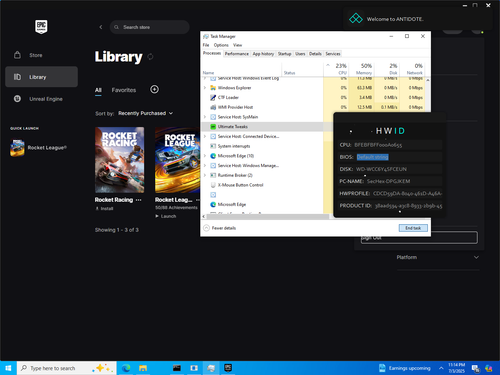This screenshot has height=375, width=500.
Task: Open Epic Games Launcher taskbar icon
Action: pos(228,368)
